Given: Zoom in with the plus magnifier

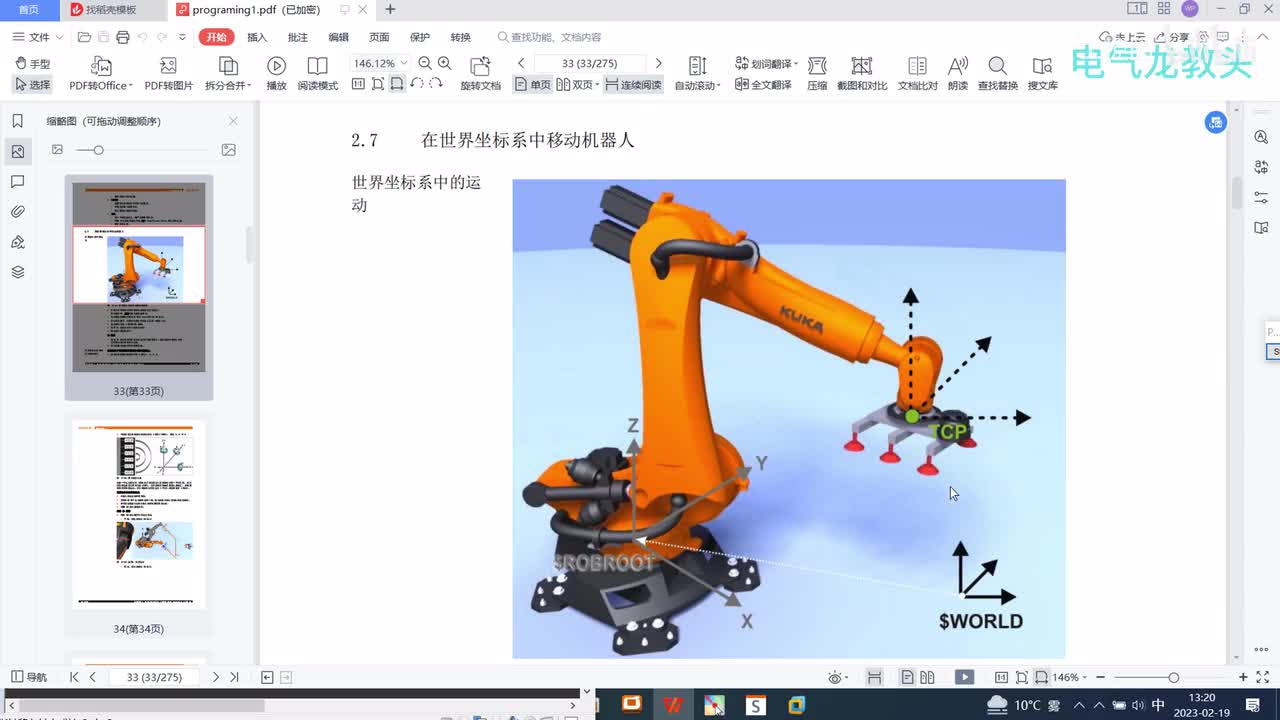Looking at the screenshot, I should pyautogui.click(x=444, y=63).
